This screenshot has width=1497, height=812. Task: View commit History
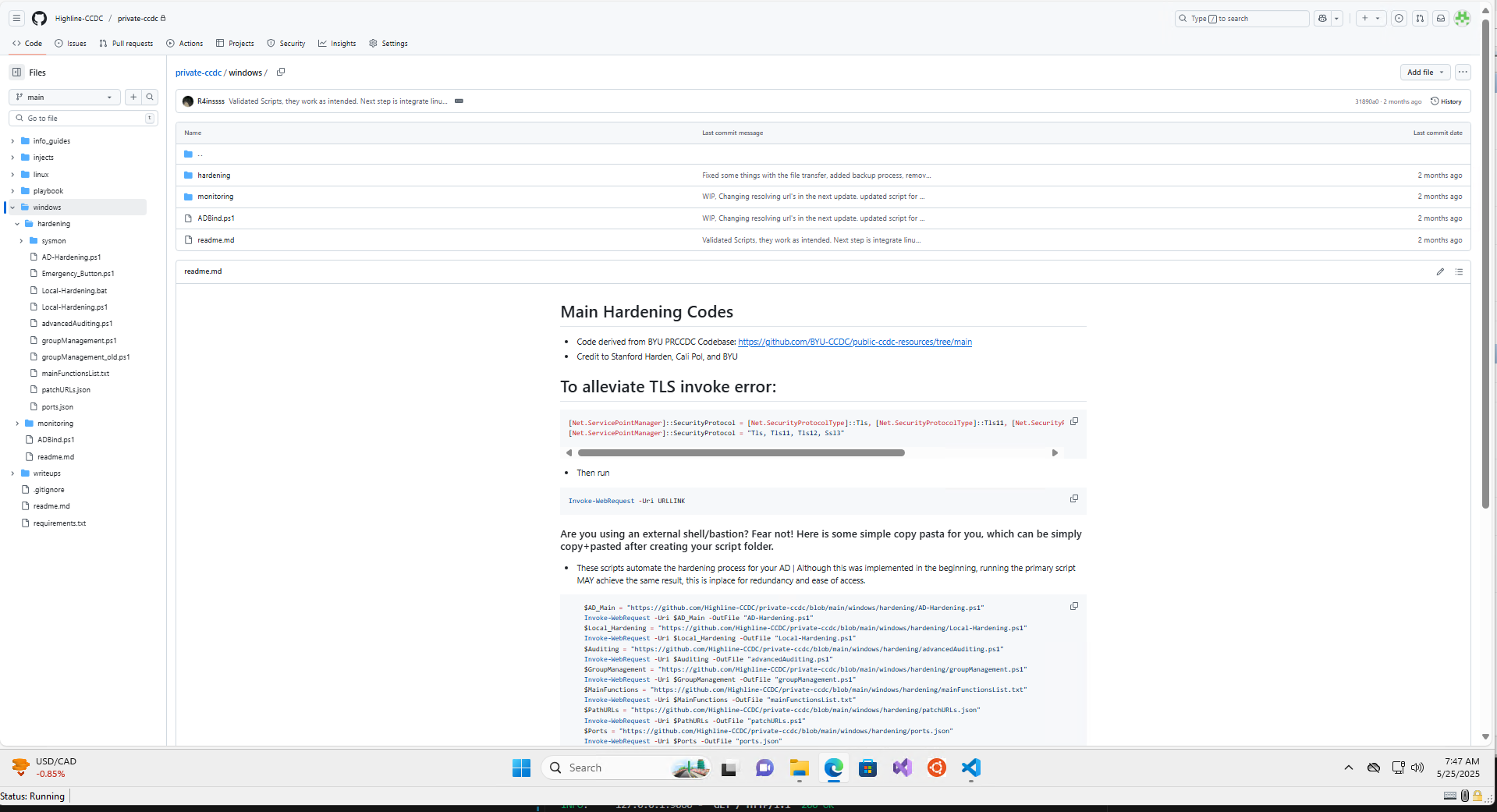tap(1446, 101)
